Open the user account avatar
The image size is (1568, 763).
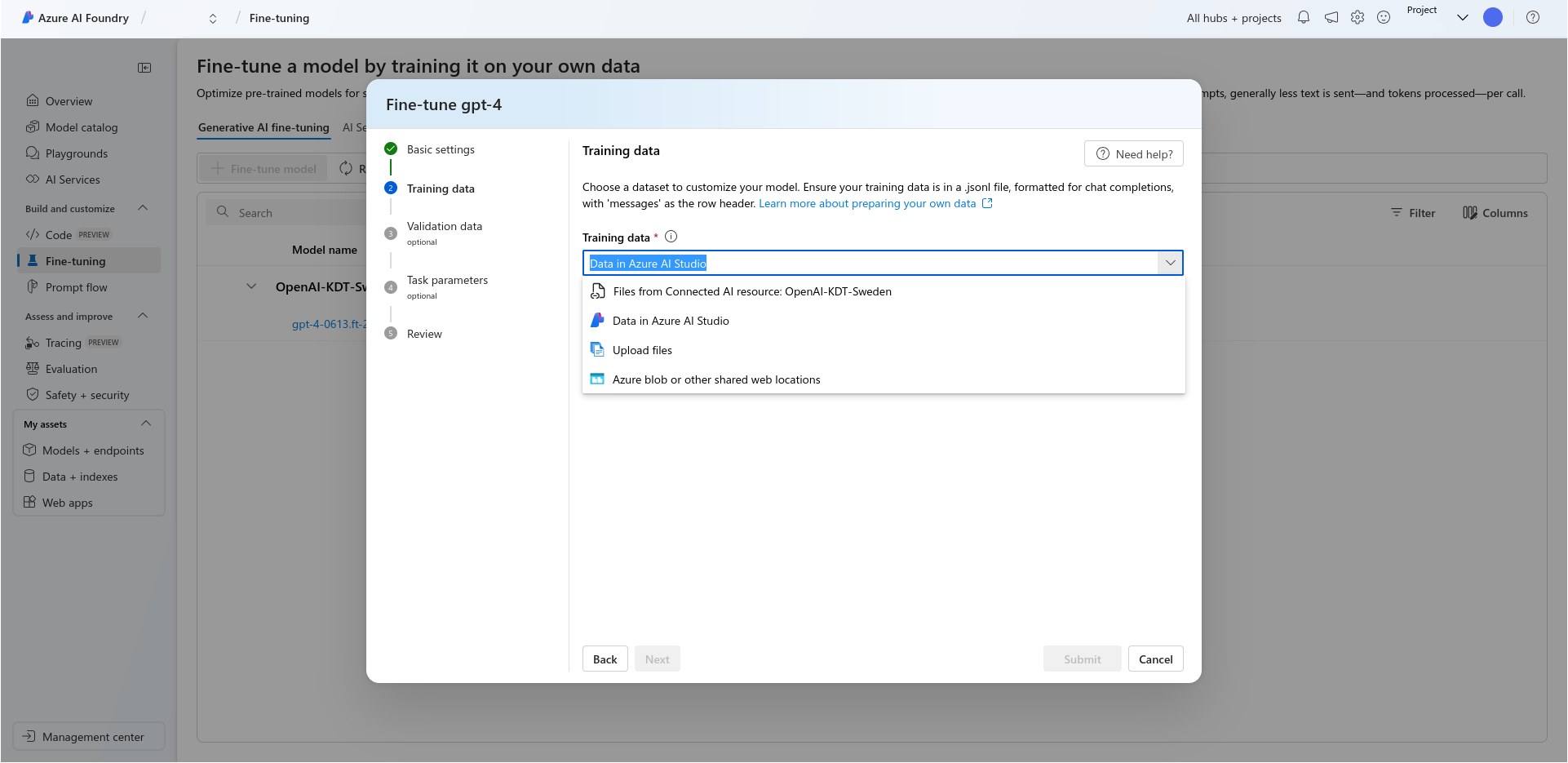1493,17
